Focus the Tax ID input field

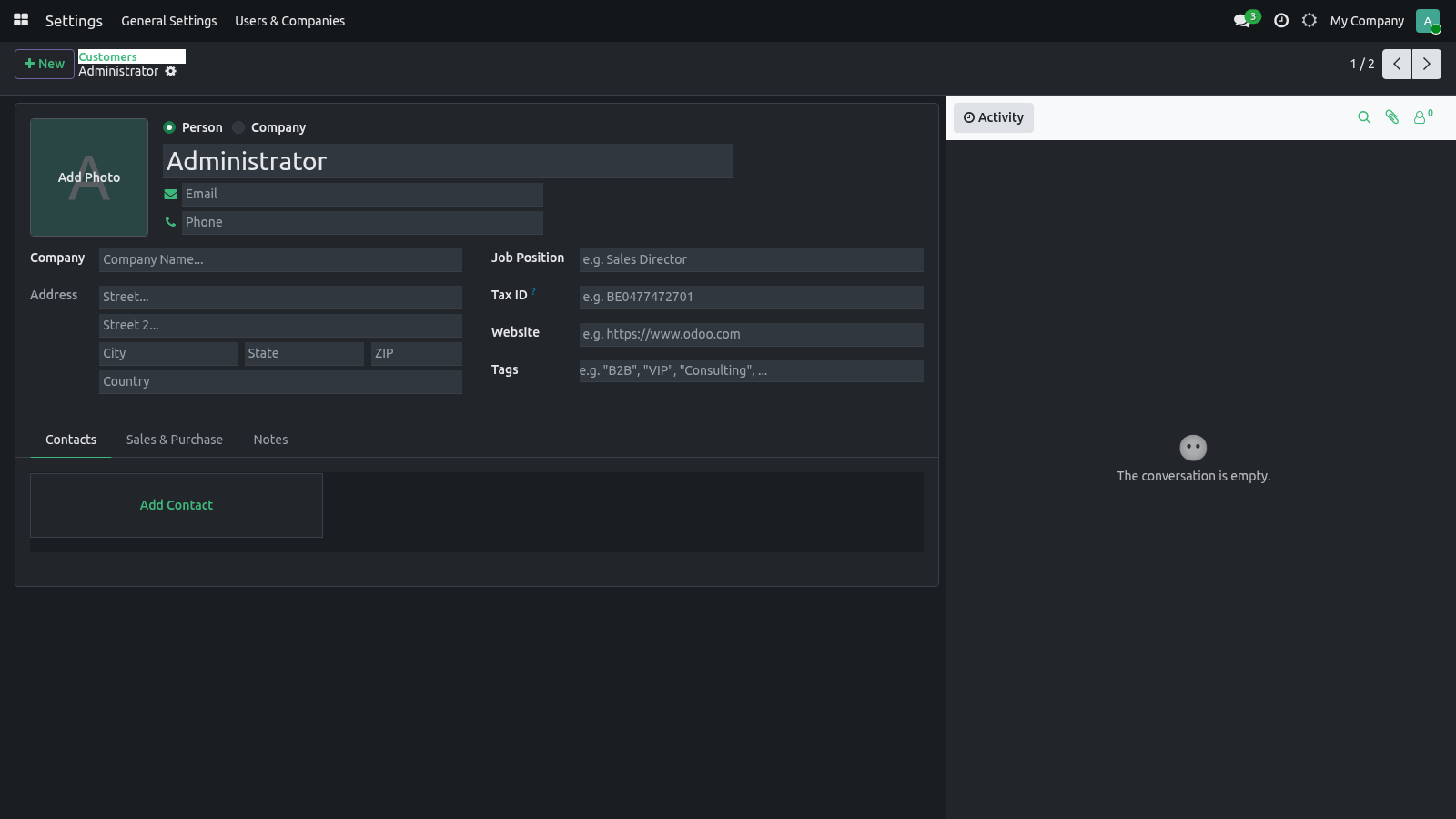[751, 298]
